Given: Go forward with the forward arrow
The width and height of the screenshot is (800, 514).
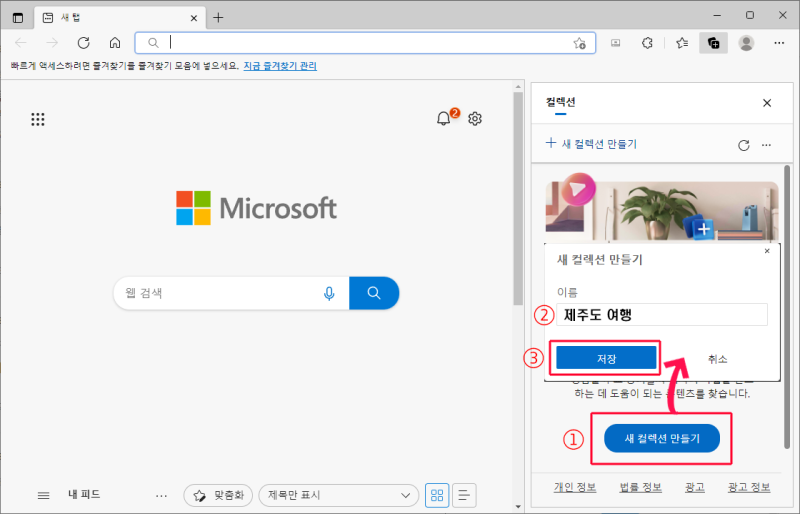Looking at the screenshot, I should pos(52,43).
